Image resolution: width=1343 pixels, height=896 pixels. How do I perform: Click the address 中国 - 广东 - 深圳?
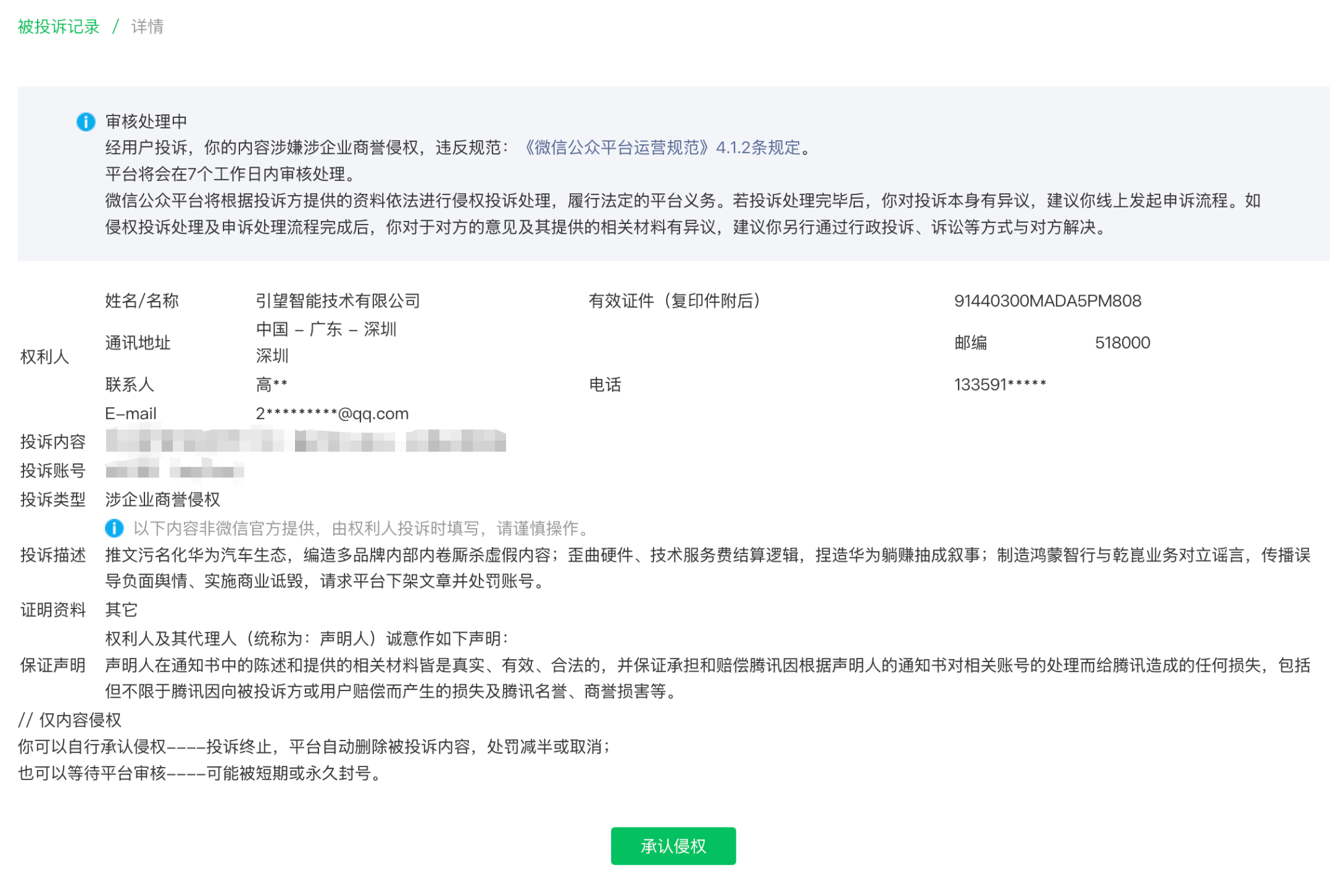326,330
